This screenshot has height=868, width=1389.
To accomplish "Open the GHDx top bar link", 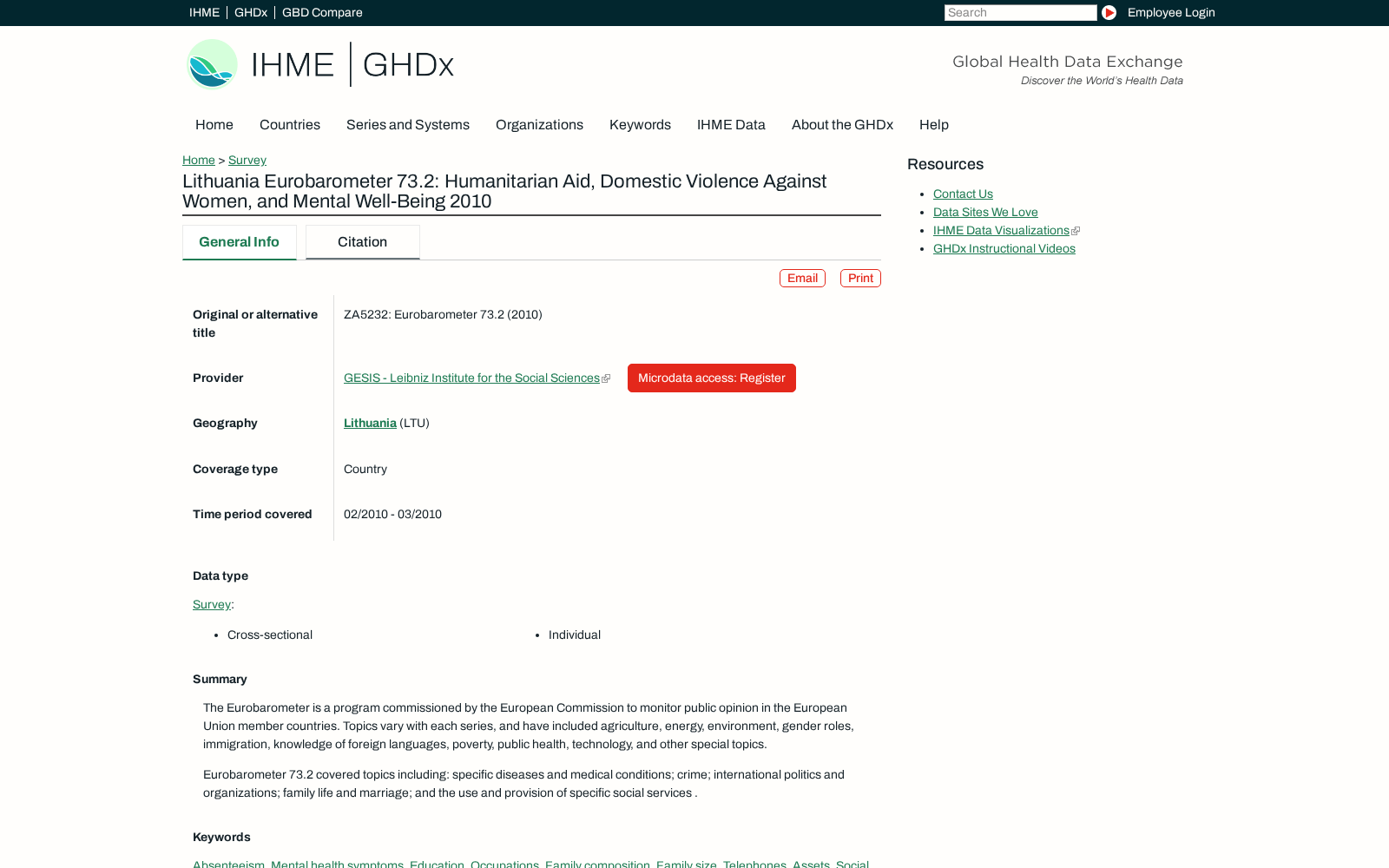I will pos(251,12).
